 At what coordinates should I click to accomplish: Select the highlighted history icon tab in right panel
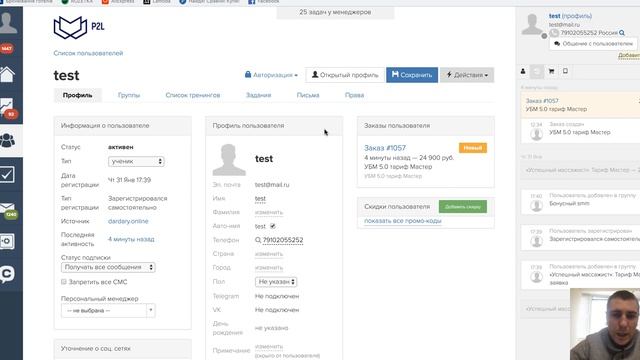537,72
